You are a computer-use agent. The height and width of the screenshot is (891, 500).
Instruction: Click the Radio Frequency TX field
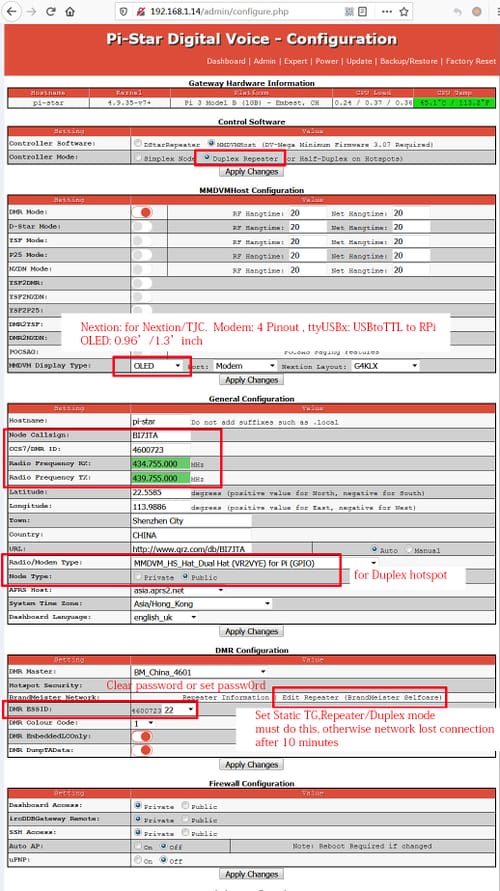click(161, 478)
